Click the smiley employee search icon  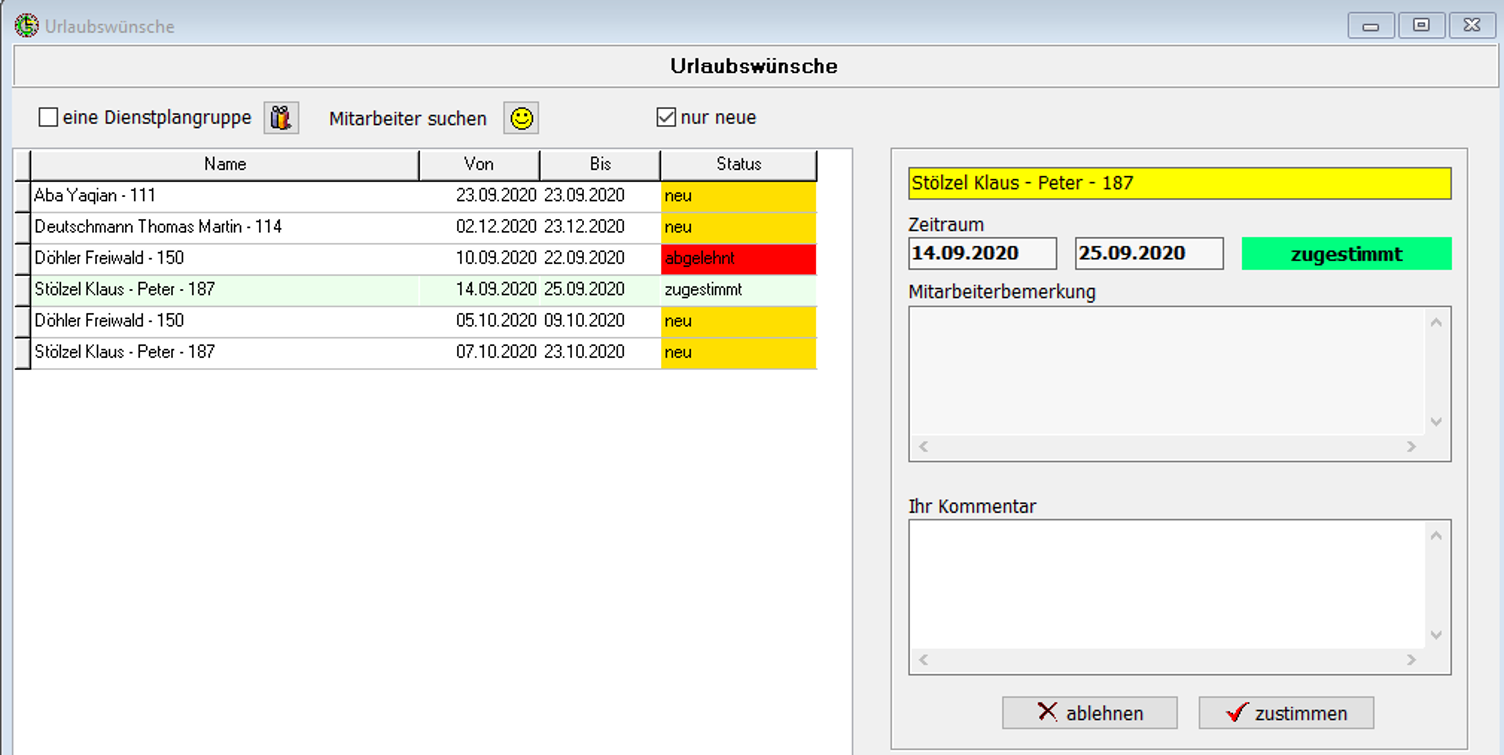(521, 118)
